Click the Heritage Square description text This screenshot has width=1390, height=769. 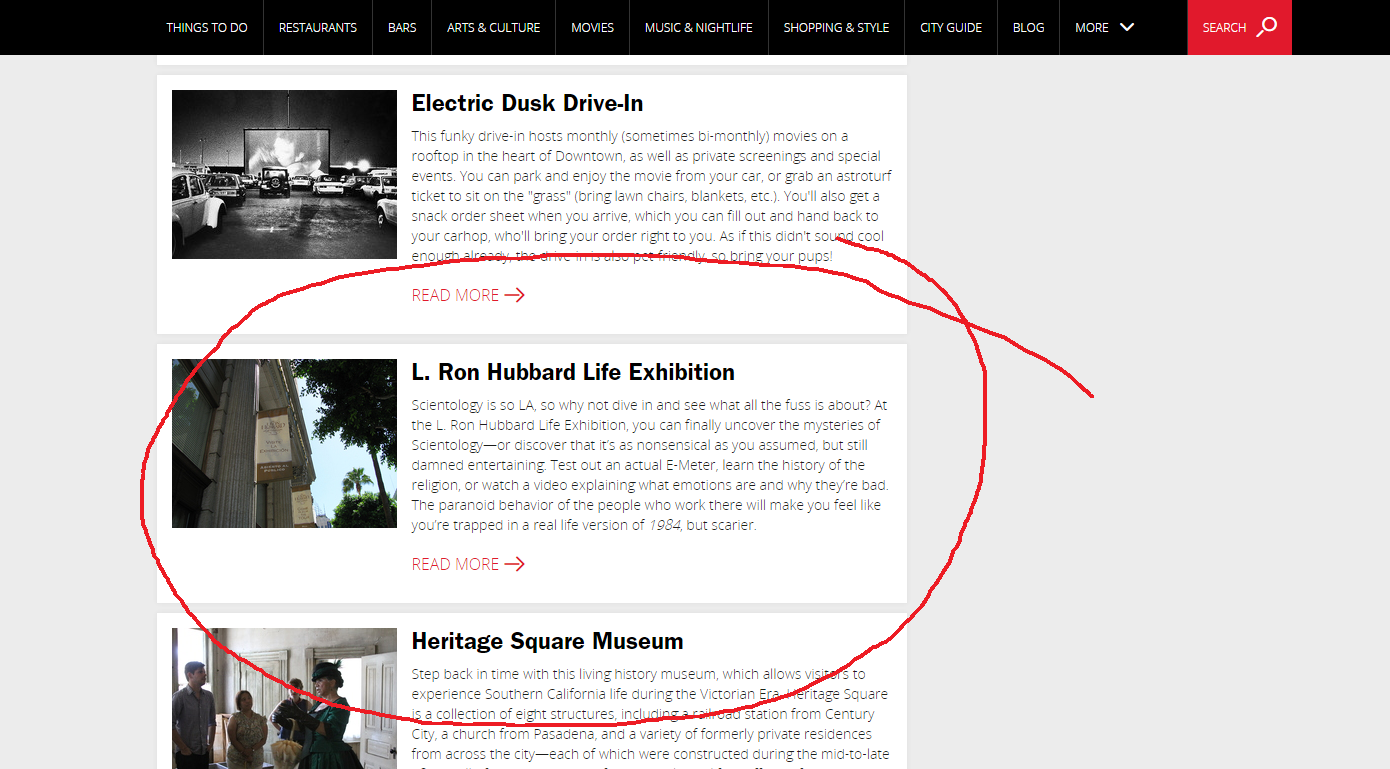[650, 717]
